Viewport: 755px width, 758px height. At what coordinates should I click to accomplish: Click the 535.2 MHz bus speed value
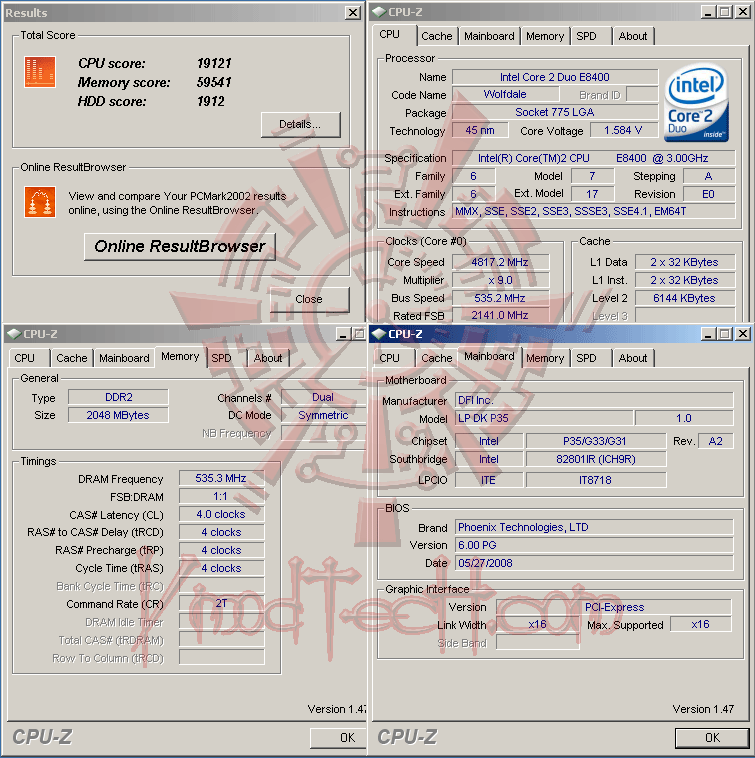tap(500, 298)
